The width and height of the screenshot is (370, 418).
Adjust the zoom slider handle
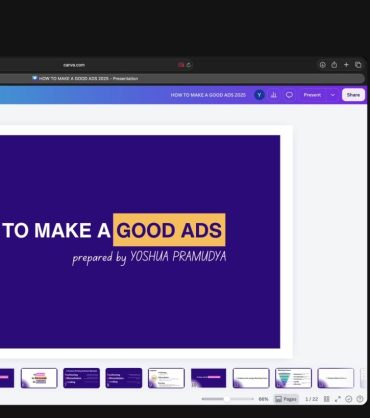click(x=227, y=399)
